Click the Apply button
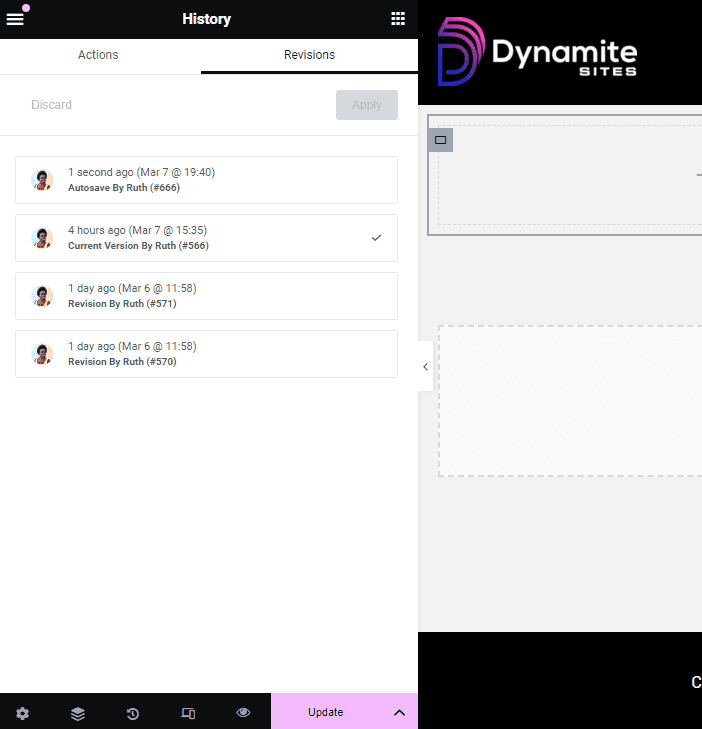 click(366, 105)
